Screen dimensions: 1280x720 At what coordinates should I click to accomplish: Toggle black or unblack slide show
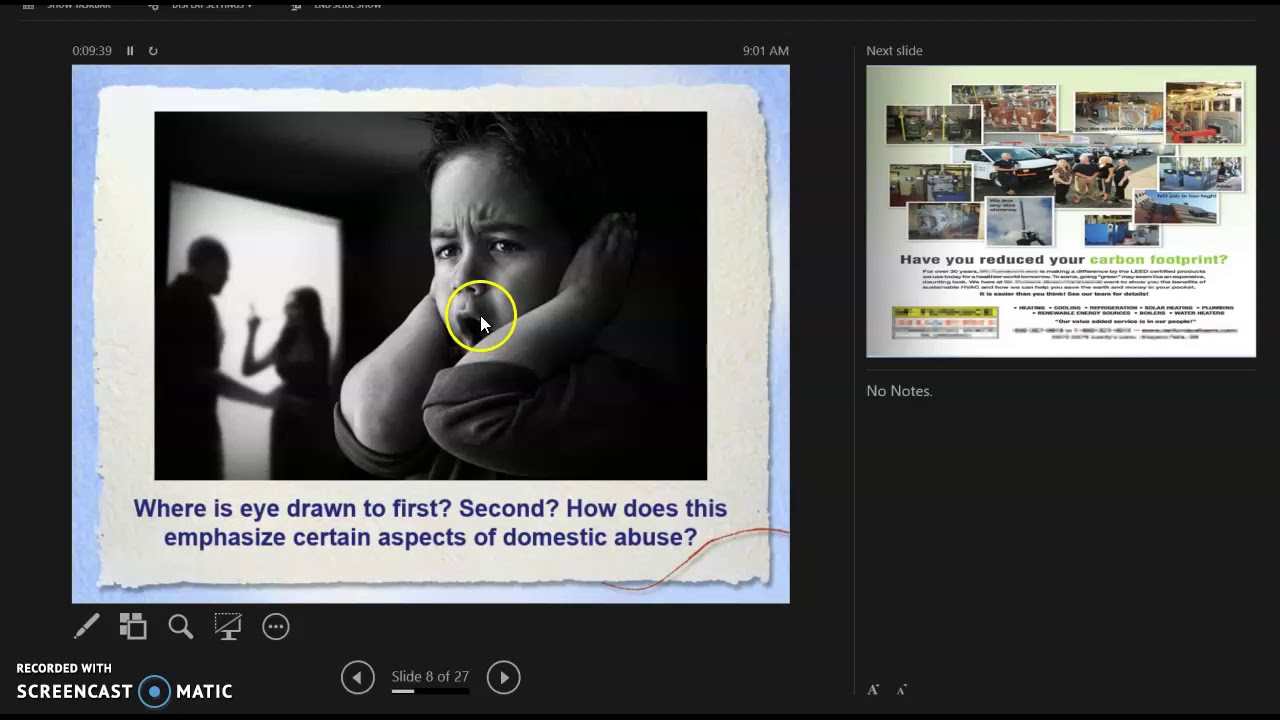click(x=228, y=627)
